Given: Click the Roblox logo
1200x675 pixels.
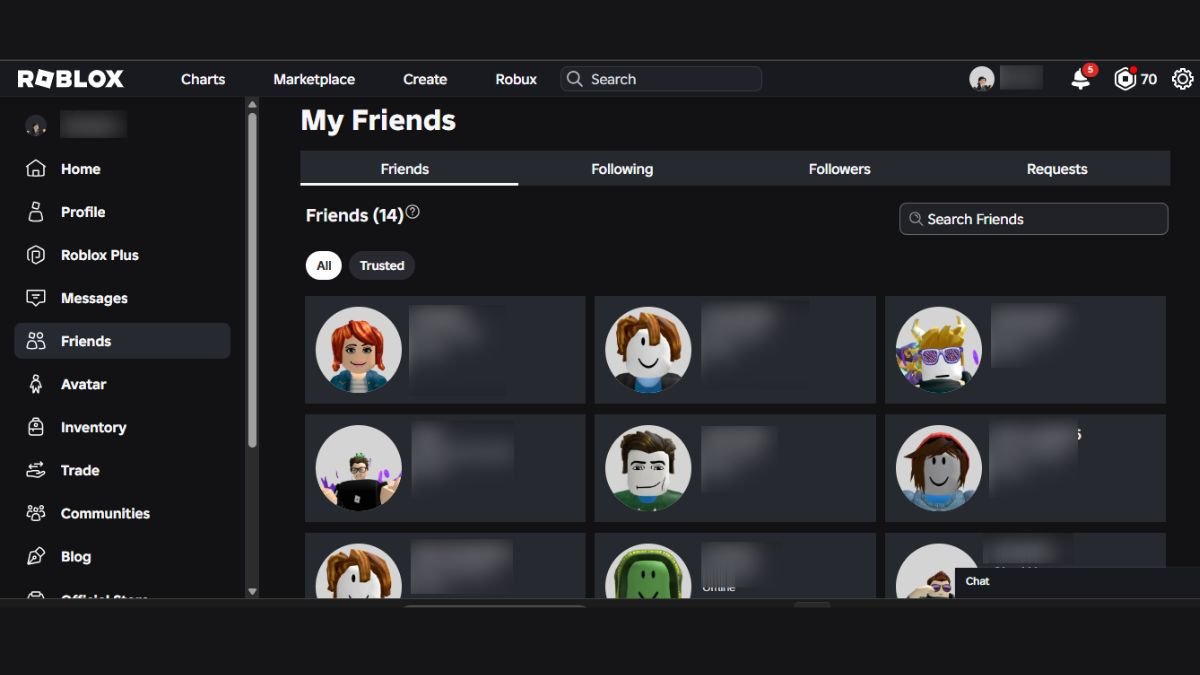Looking at the screenshot, I should tap(71, 79).
